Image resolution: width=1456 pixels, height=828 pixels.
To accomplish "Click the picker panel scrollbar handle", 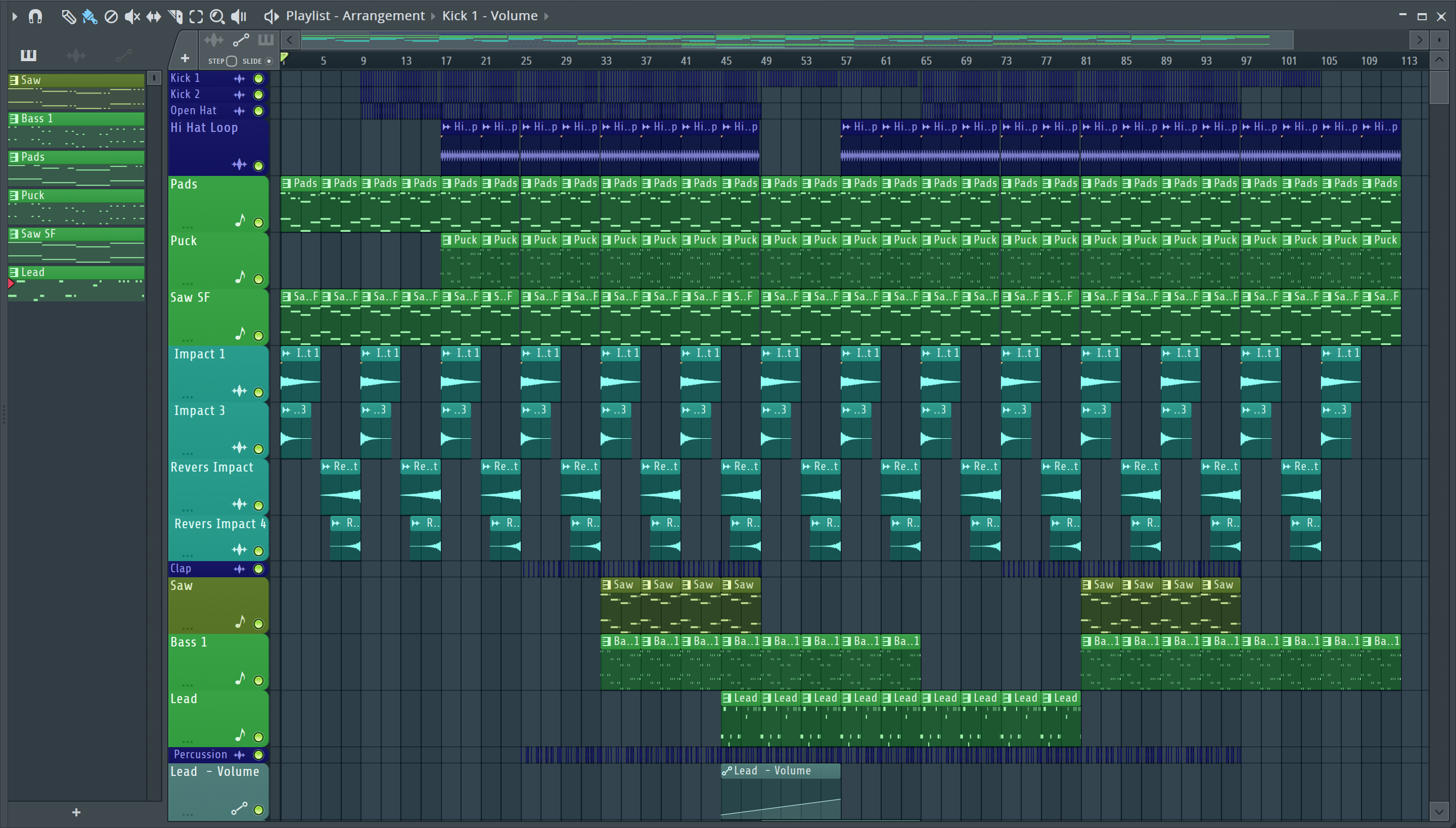I will tap(154, 78).
